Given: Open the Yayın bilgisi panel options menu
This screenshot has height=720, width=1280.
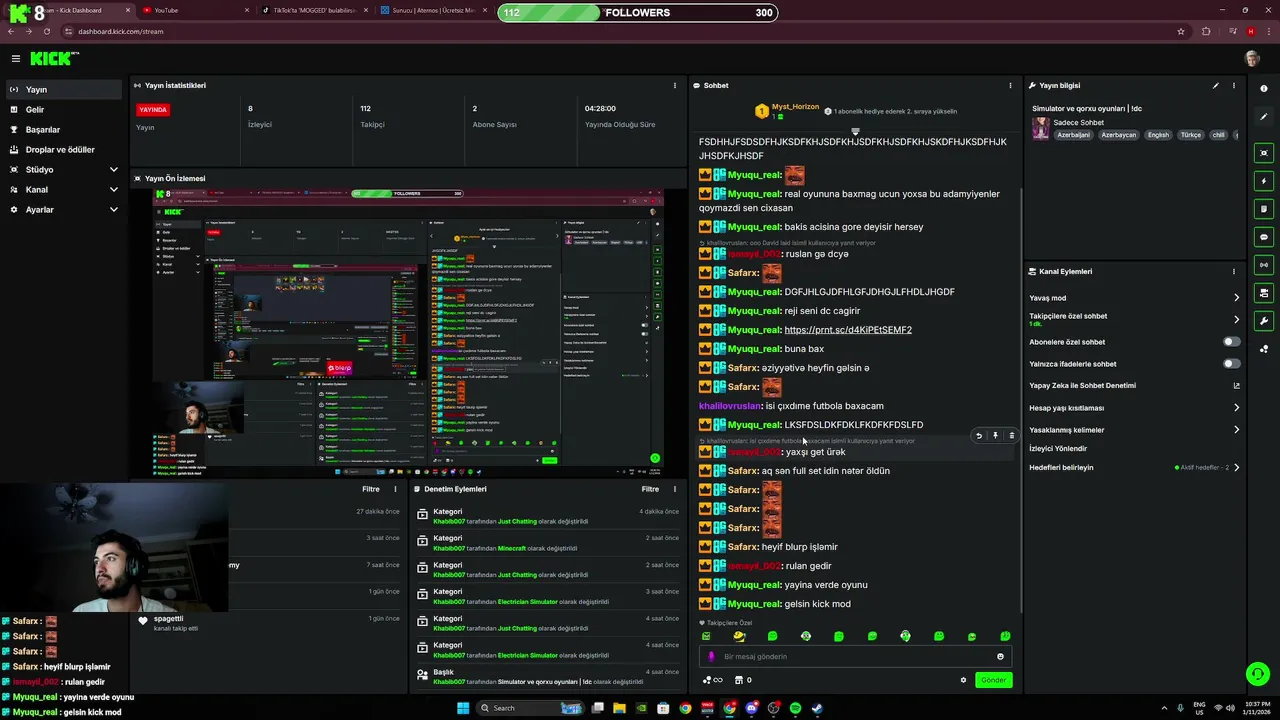Looking at the screenshot, I should tap(1234, 85).
